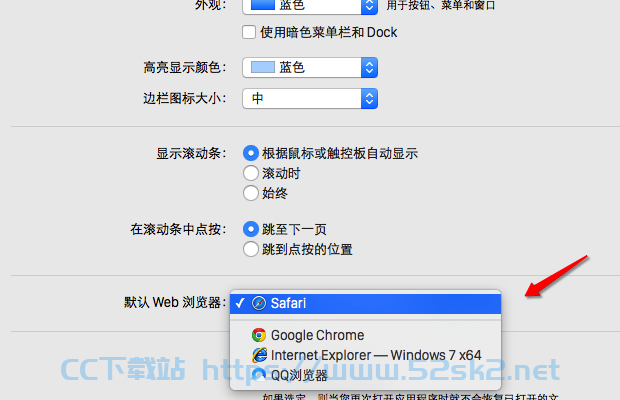
Task: Open the 外观 appearance dropdown
Action: pyautogui.click(x=310, y=6)
